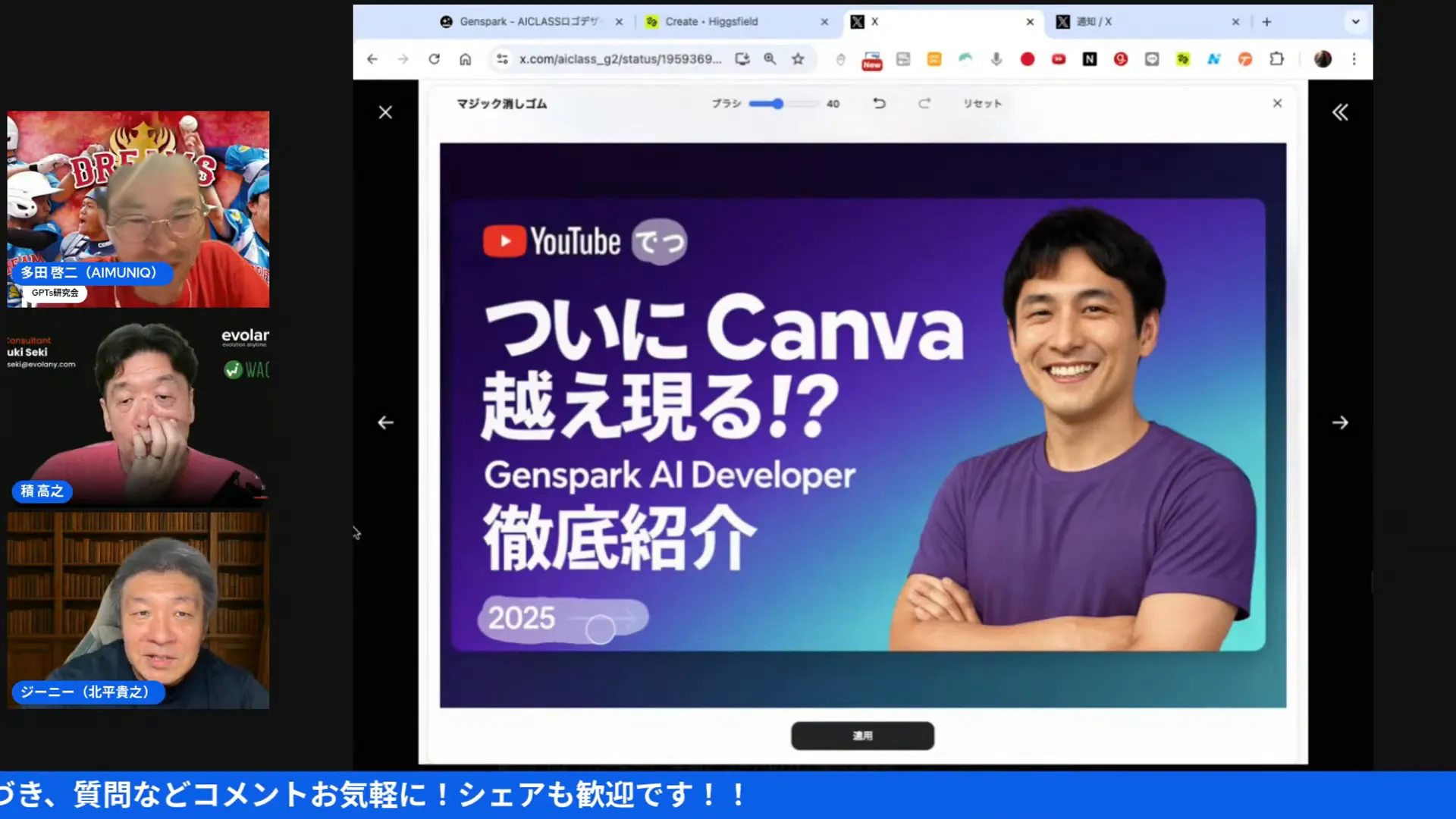The height and width of the screenshot is (819, 1456).
Task: Close the Create Higgsfield tab
Action: click(824, 22)
